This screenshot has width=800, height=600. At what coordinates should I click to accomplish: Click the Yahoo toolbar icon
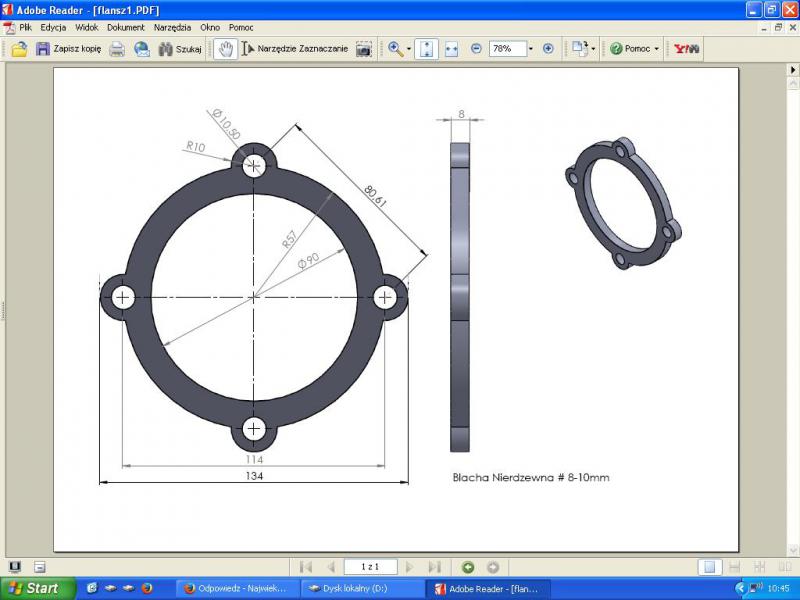(x=686, y=49)
